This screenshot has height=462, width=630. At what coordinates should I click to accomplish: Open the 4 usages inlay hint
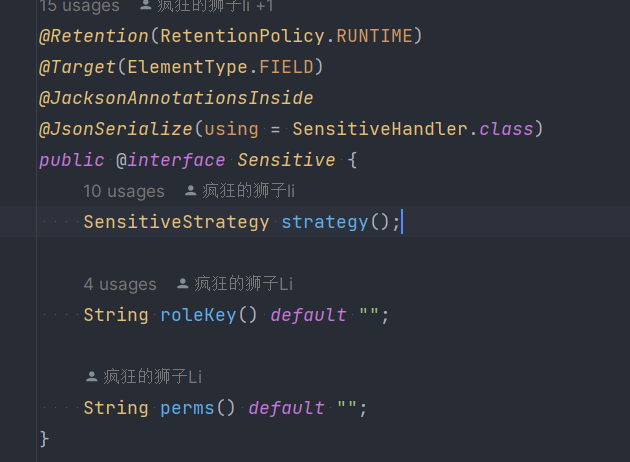point(120,284)
